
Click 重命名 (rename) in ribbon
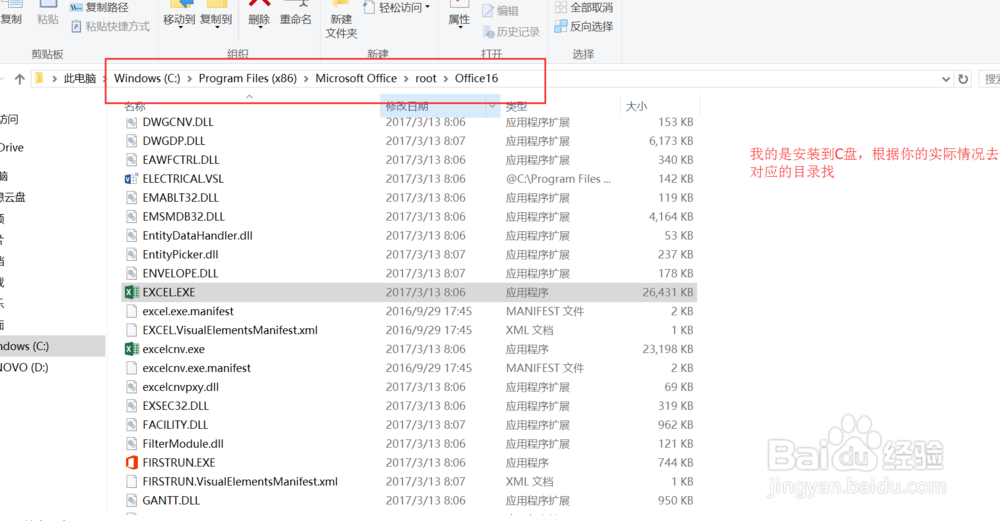tap(296, 20)
